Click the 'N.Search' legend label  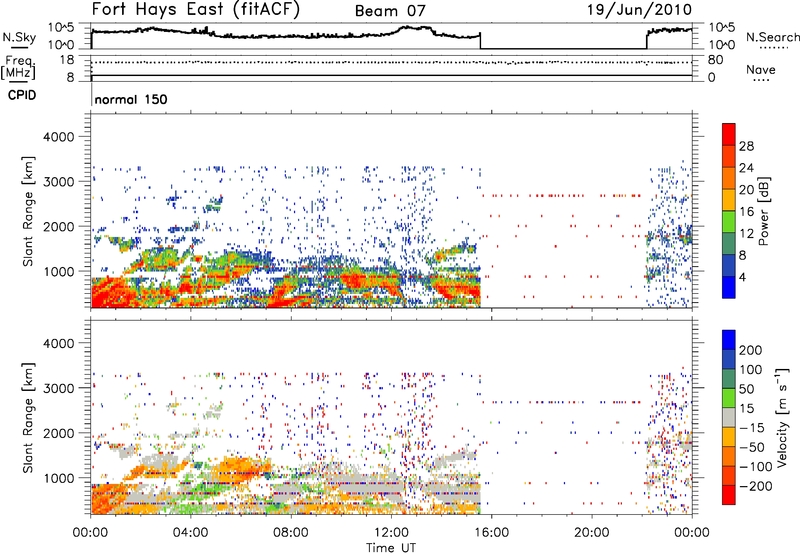(773, 37)
